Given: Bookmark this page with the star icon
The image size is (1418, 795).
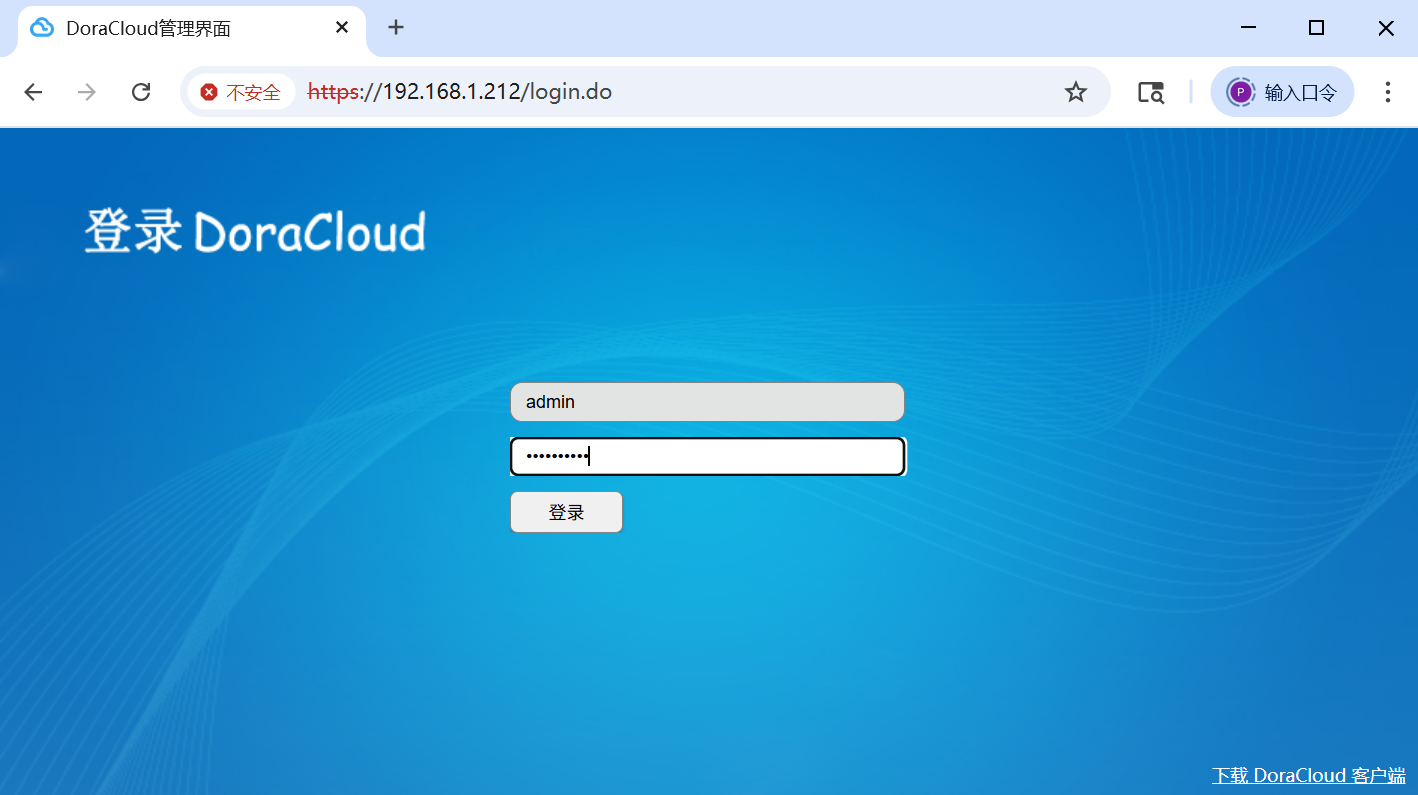Looking at the screenshot, I should [x=1075, y=92].
